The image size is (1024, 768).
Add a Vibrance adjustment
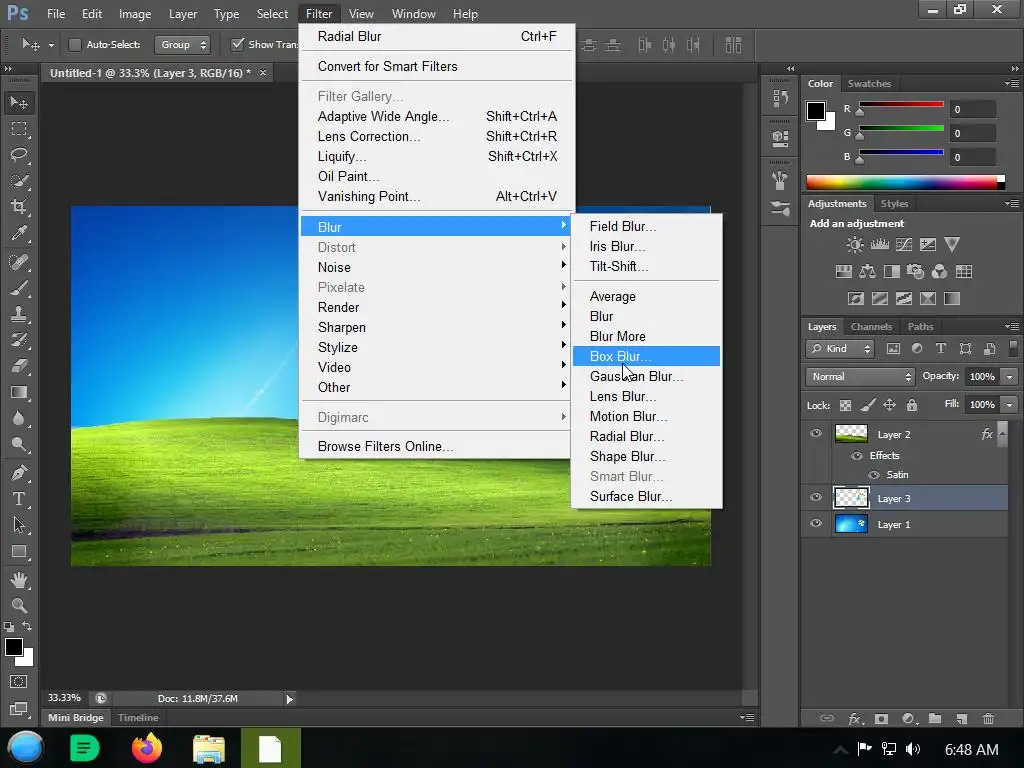click(x=952, y=245)
